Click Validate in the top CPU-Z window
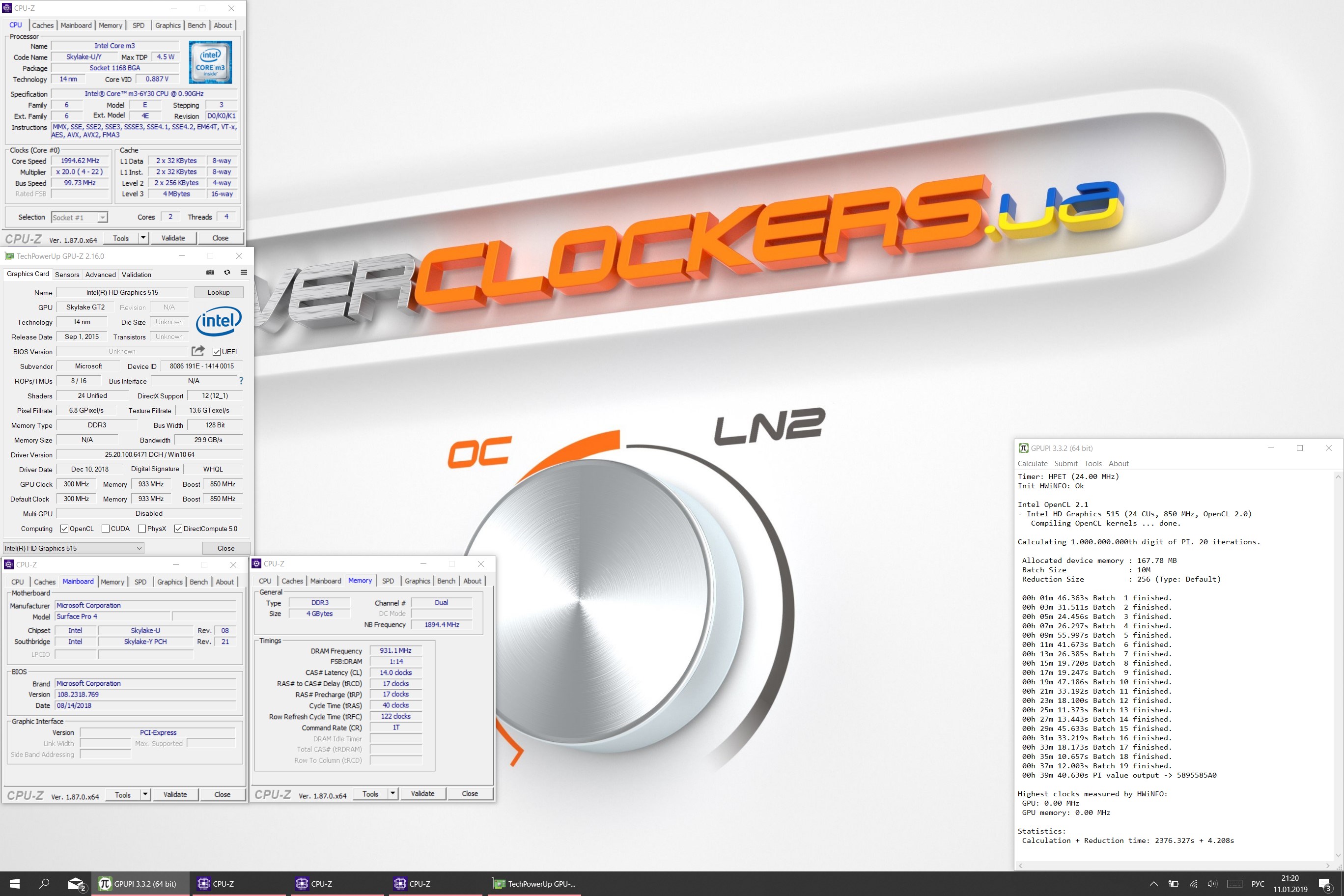The height and width of the screenshot is (896, 1344). click(x=173, y=238)
